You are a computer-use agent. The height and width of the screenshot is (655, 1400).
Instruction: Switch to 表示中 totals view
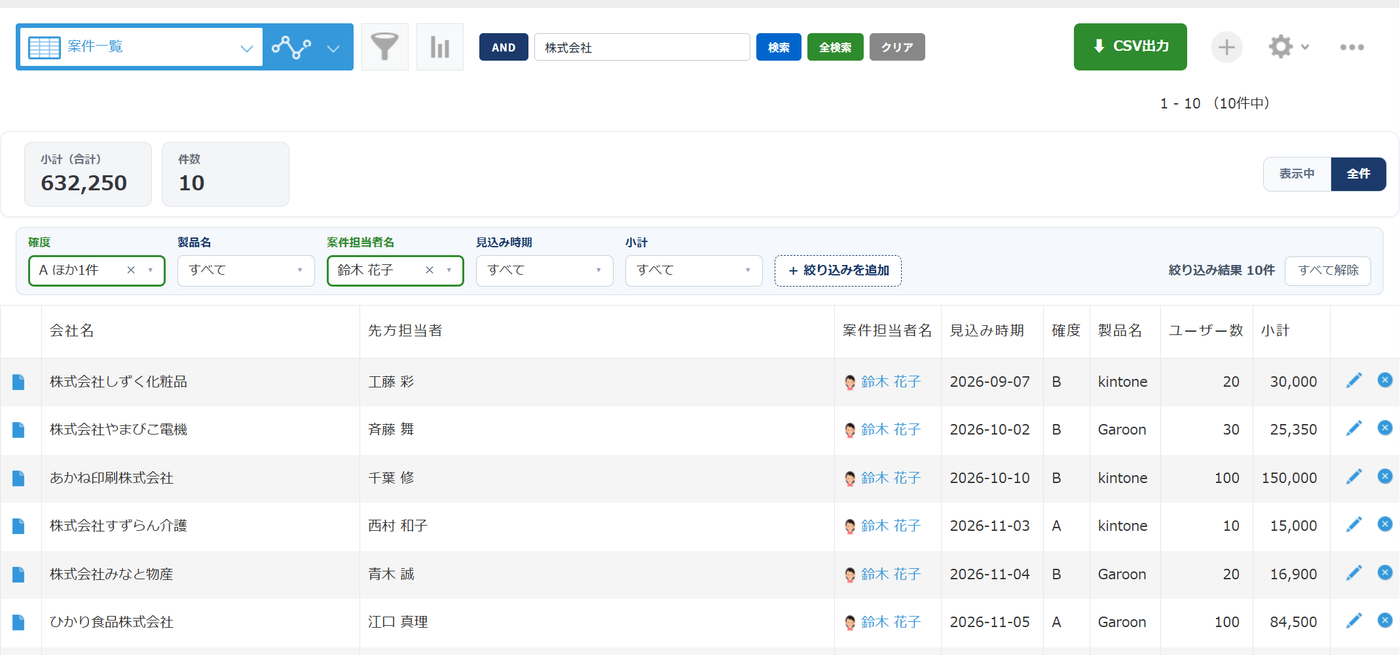(1296, 174)
